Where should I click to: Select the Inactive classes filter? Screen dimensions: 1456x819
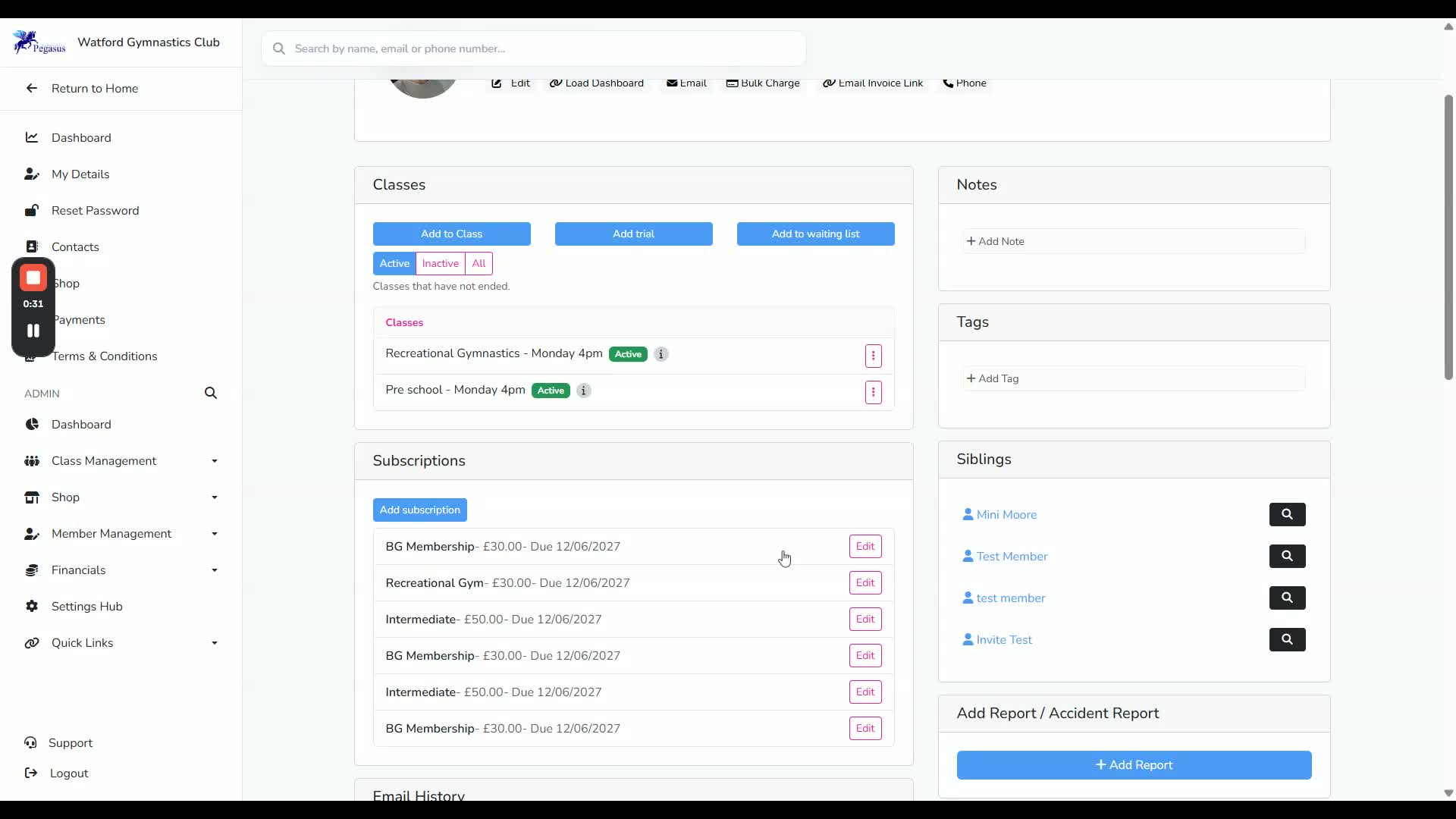pos(440,263)
